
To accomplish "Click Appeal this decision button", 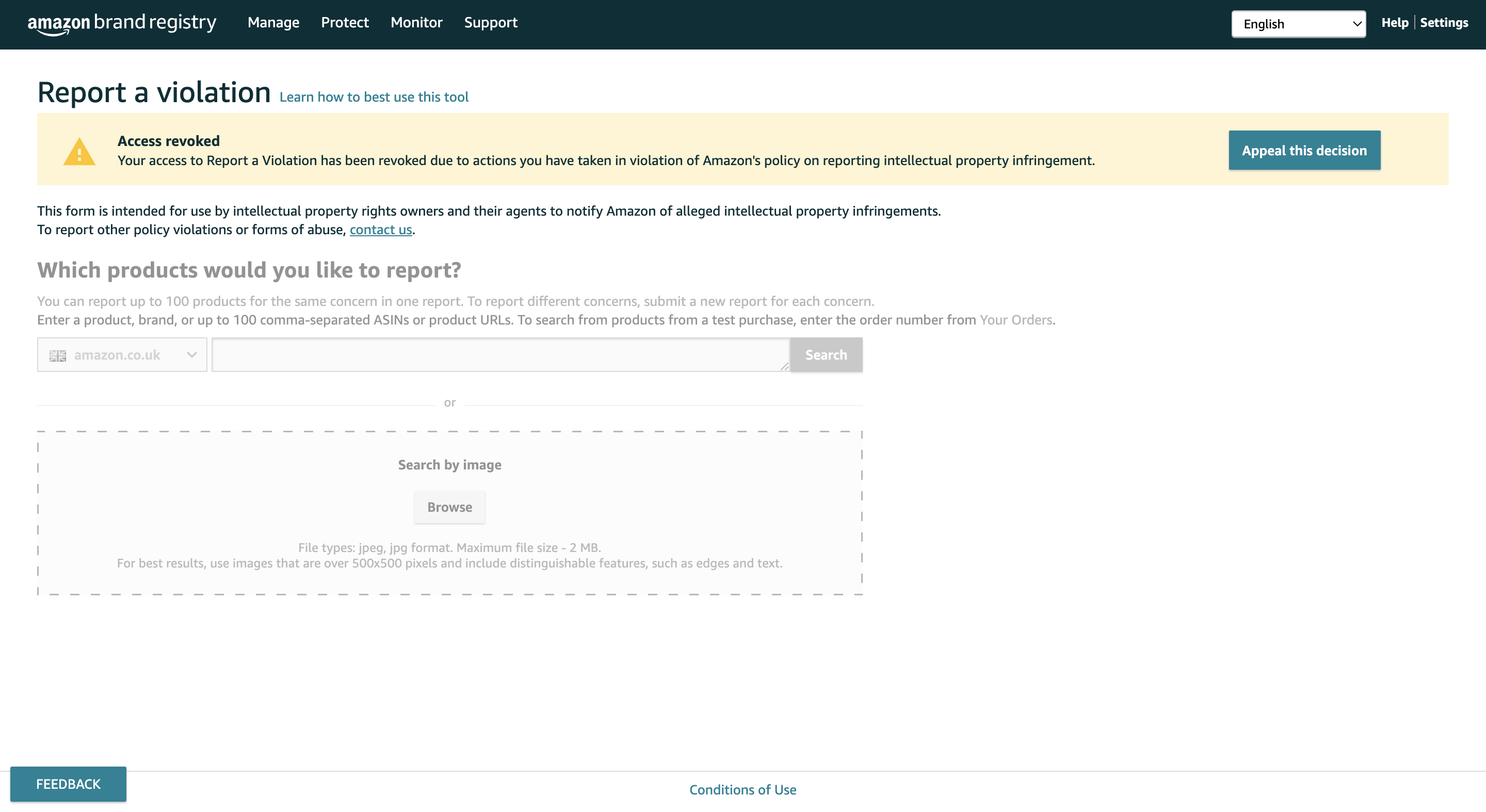I will (1304, 150).
